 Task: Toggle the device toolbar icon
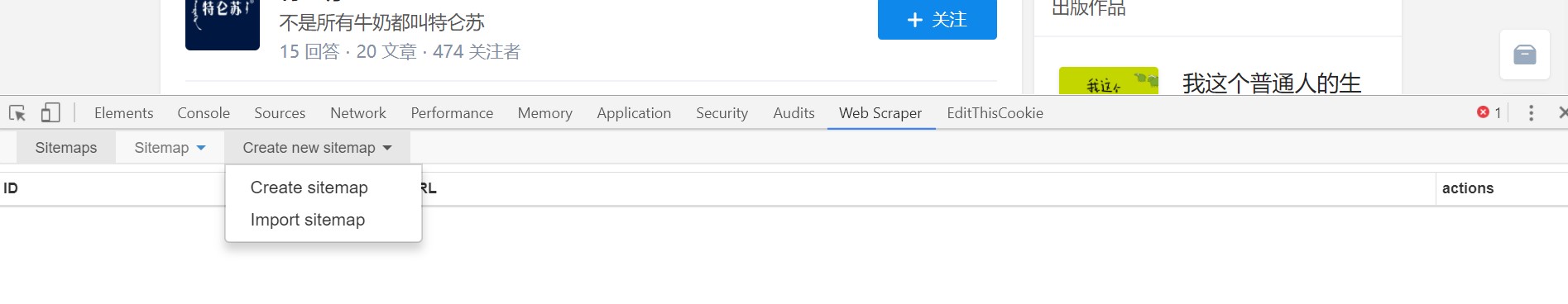point(50,112)
